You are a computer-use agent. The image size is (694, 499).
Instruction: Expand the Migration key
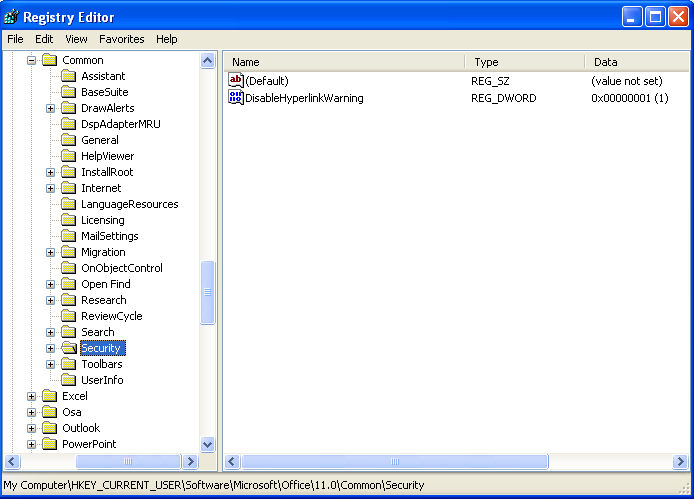pyautogui.click(x=50, y=252)
